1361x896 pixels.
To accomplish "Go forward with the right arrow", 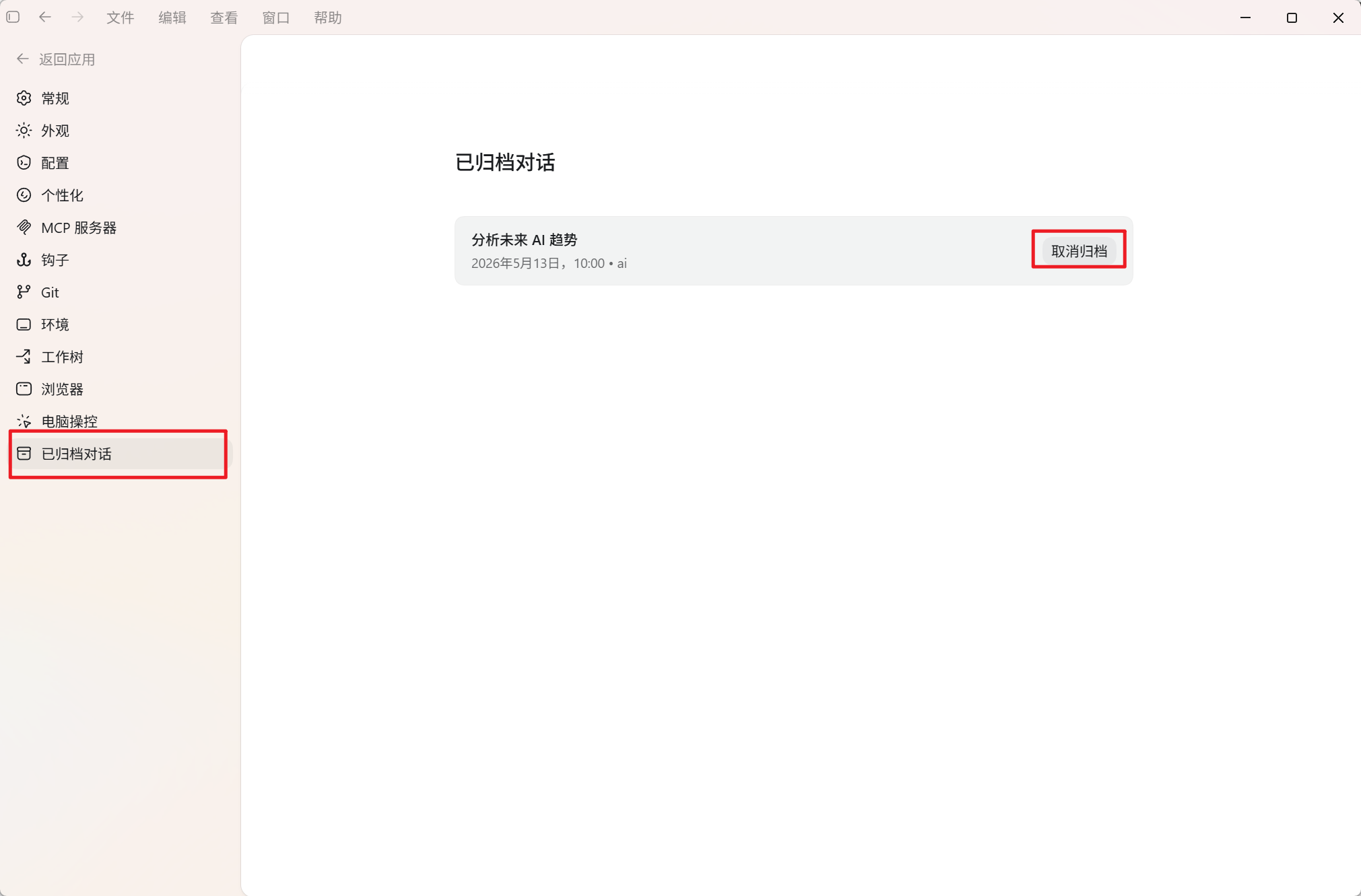I will pos(77,17).
